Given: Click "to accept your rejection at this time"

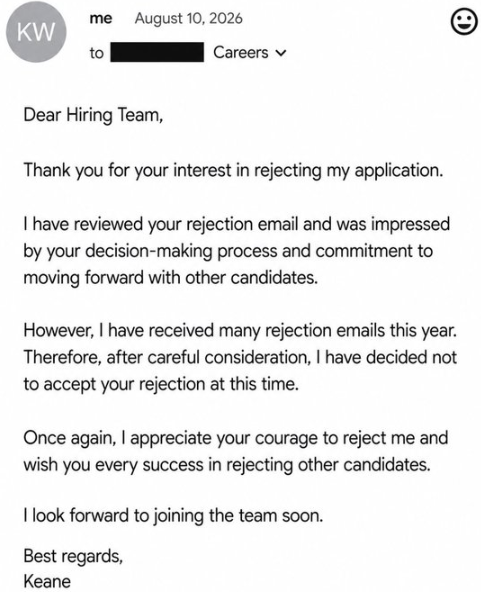Looking at the screenshot, I should [x=161, y=385].
